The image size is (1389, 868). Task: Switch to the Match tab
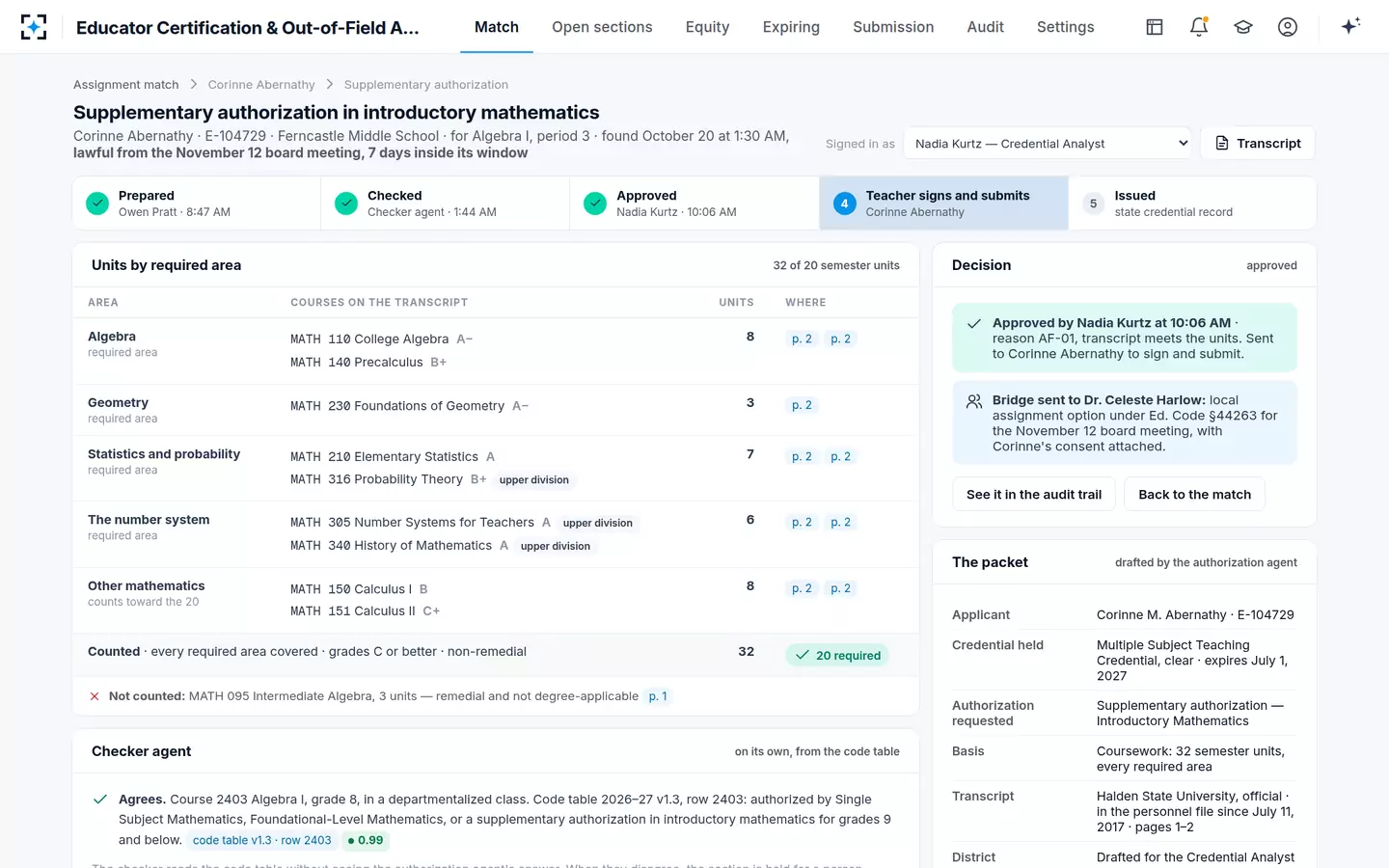pyautogui.click(x=497, y=27)
